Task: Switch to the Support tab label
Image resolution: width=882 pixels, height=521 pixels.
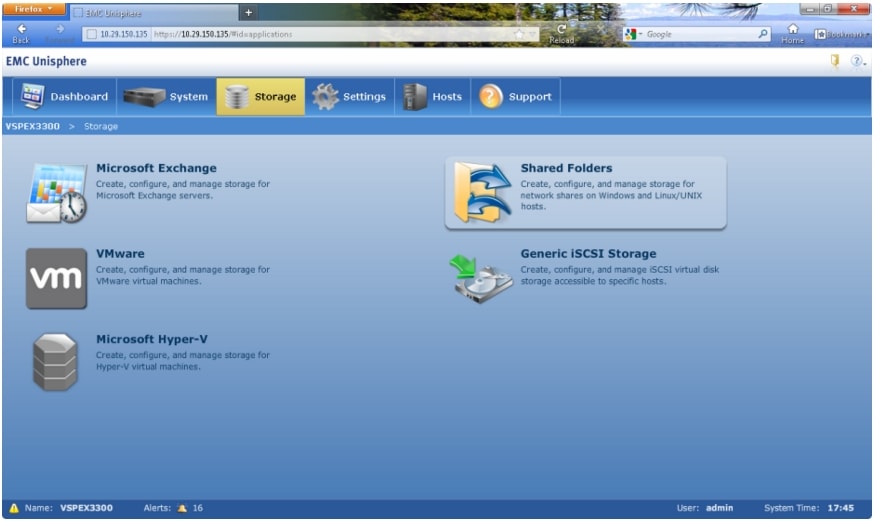Action: coord(530,97)
